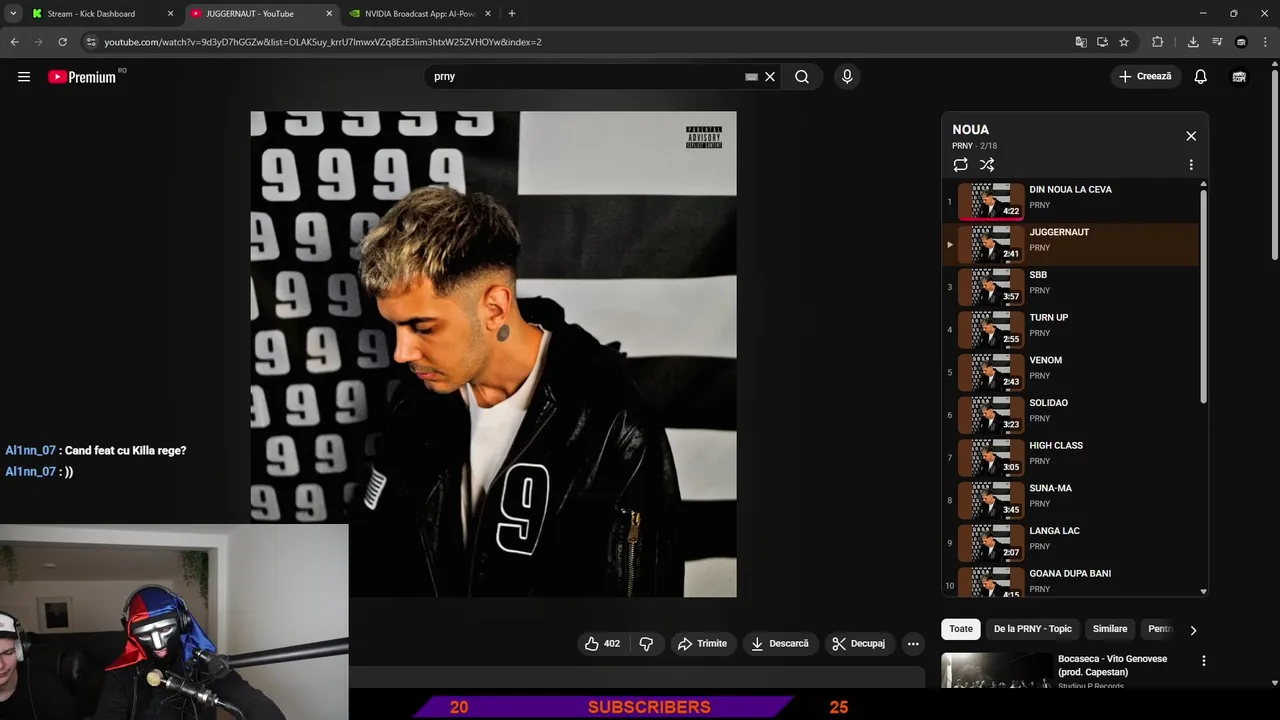The width and height of the screenshot is (1280, 720).
Task: Open YouTube notifications bell
Action: tap(1201, 77)
